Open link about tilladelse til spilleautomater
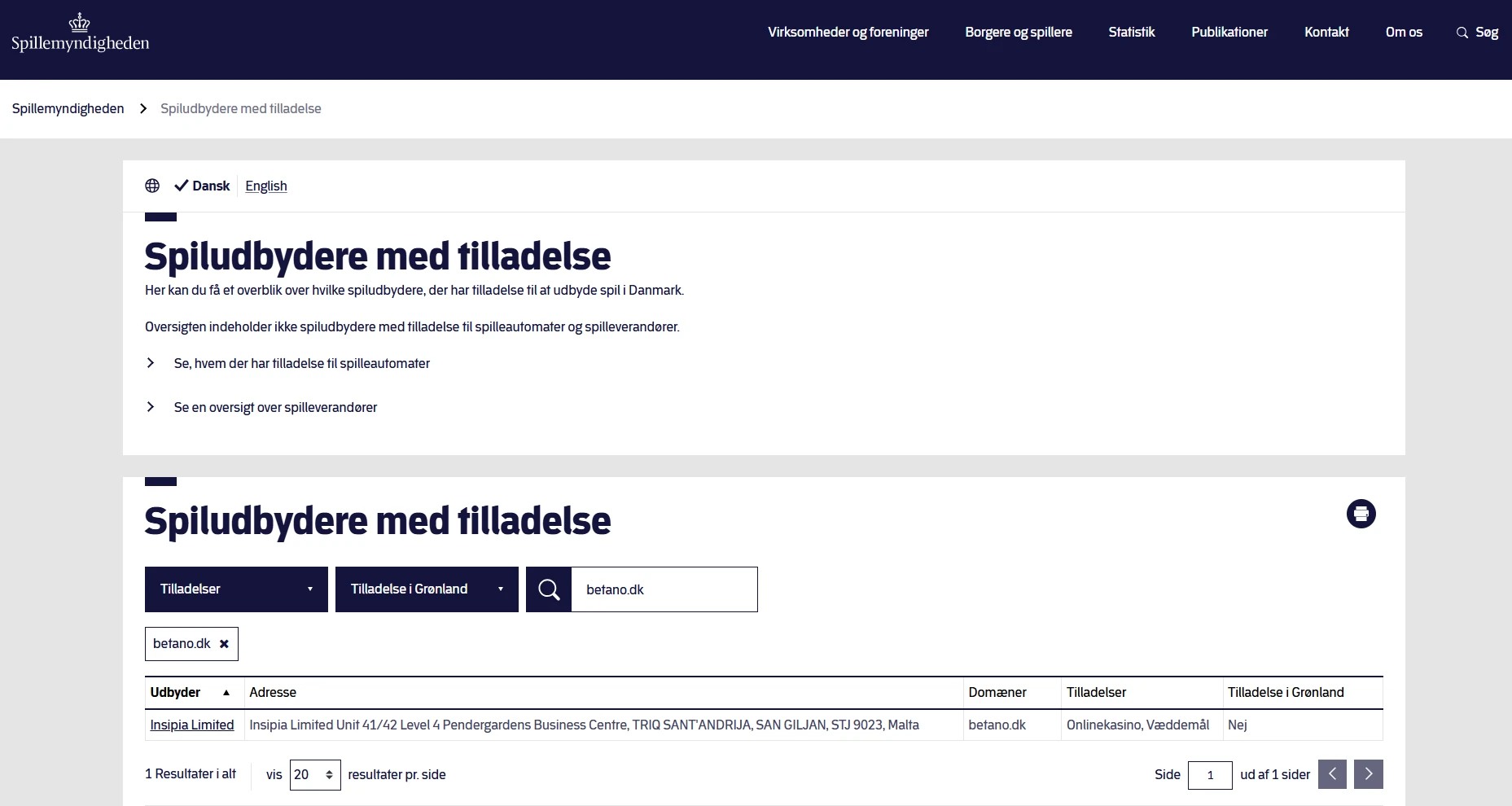Screen dimensions: 1512x806 (x=302, y=364)
